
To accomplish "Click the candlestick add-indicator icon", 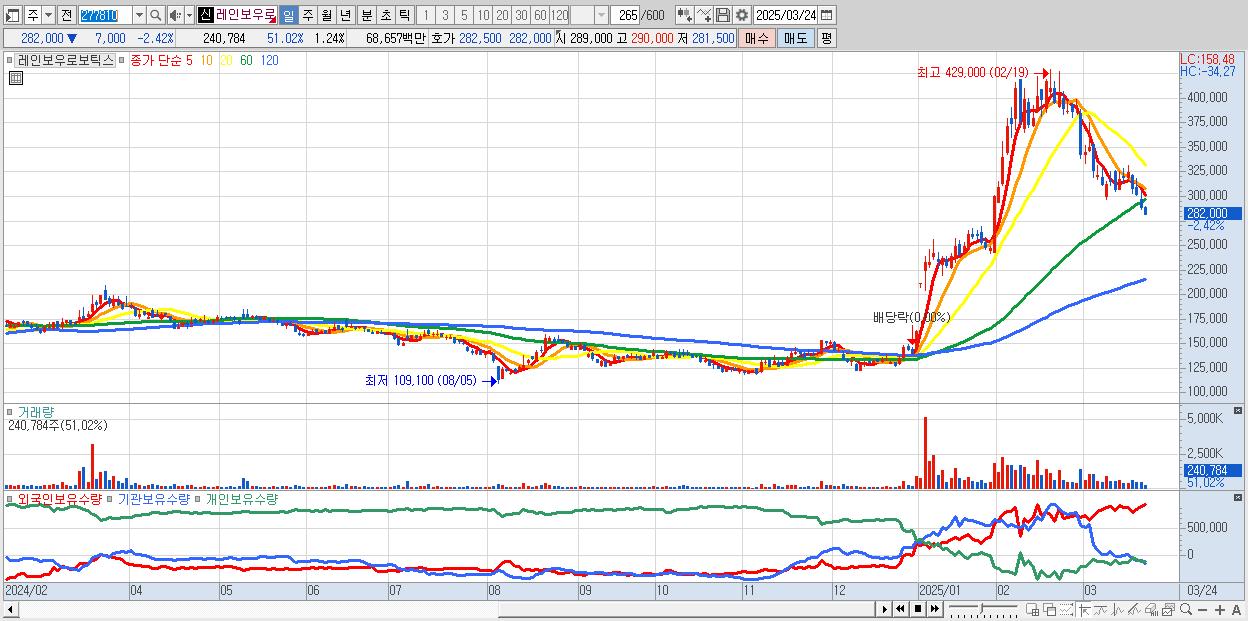I will (x=685, y=15).
